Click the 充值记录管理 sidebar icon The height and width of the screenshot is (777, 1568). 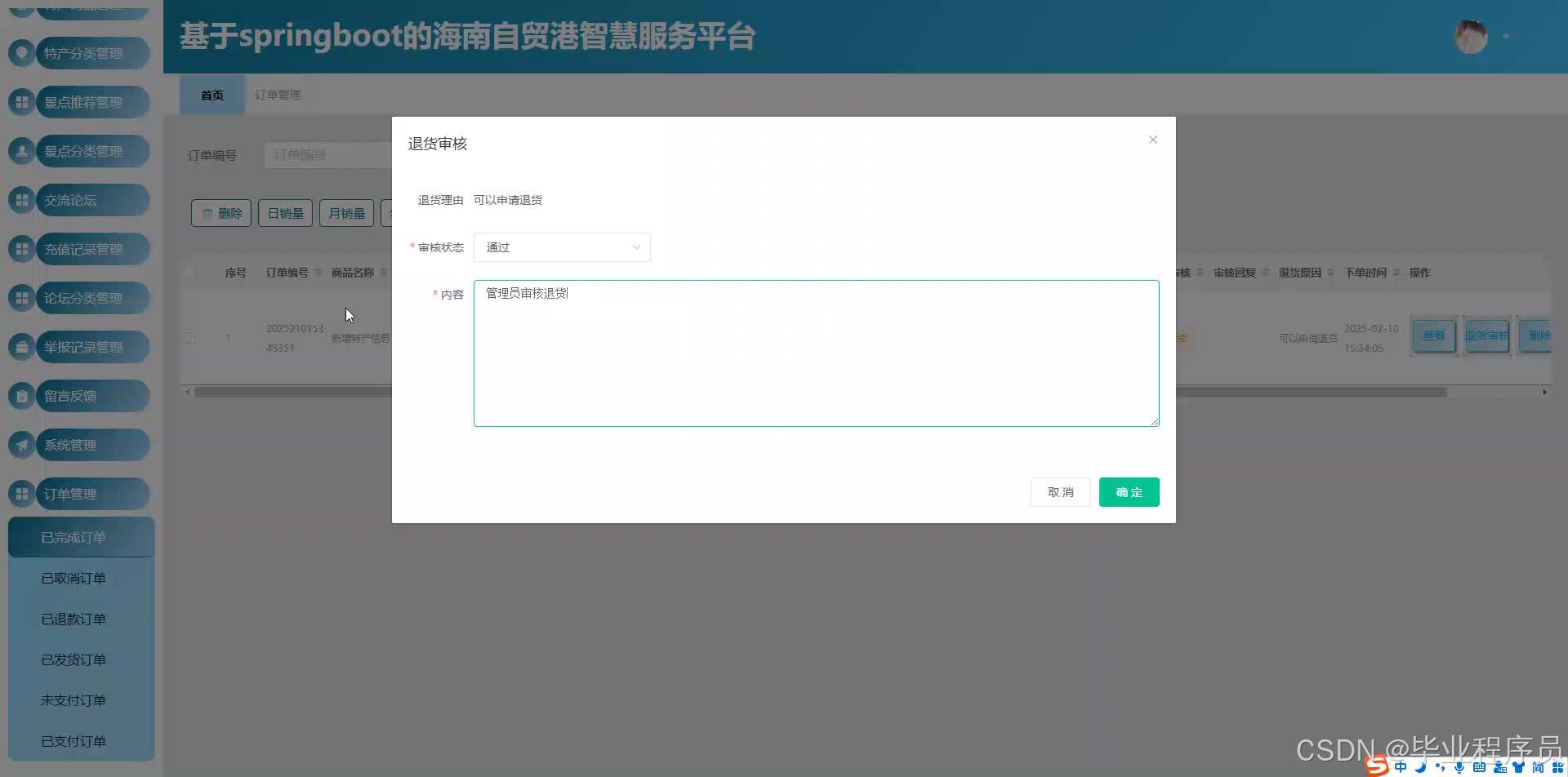point(21,249)
